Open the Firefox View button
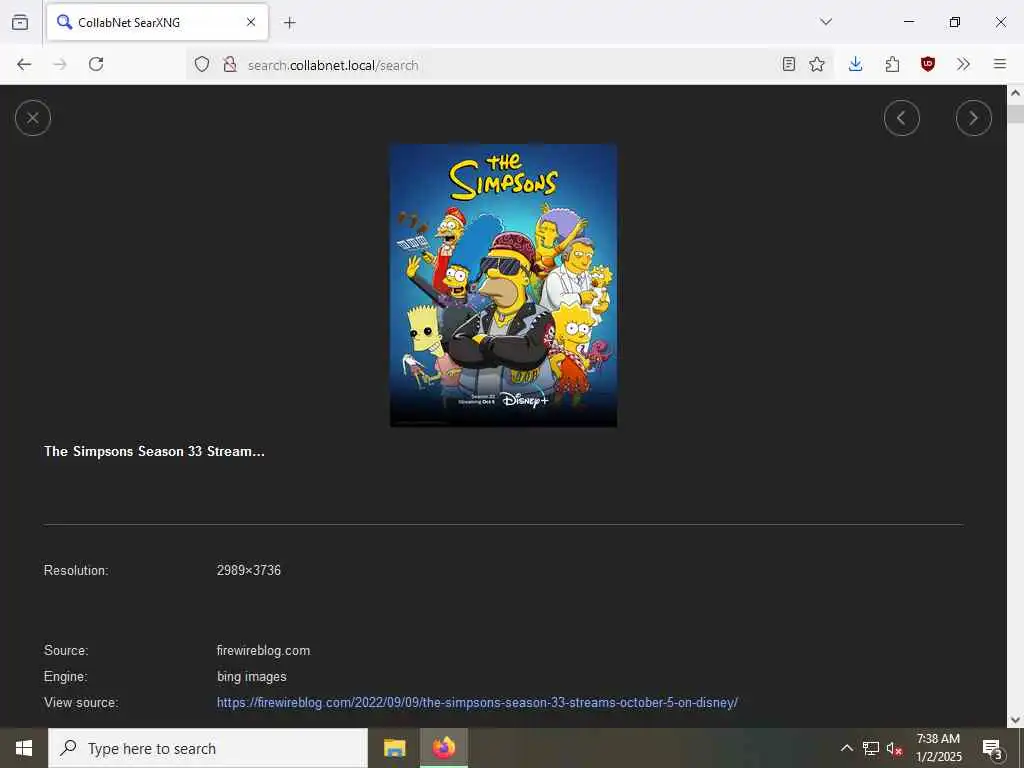This screenshot has width=1024, height=768. point(20,22)
